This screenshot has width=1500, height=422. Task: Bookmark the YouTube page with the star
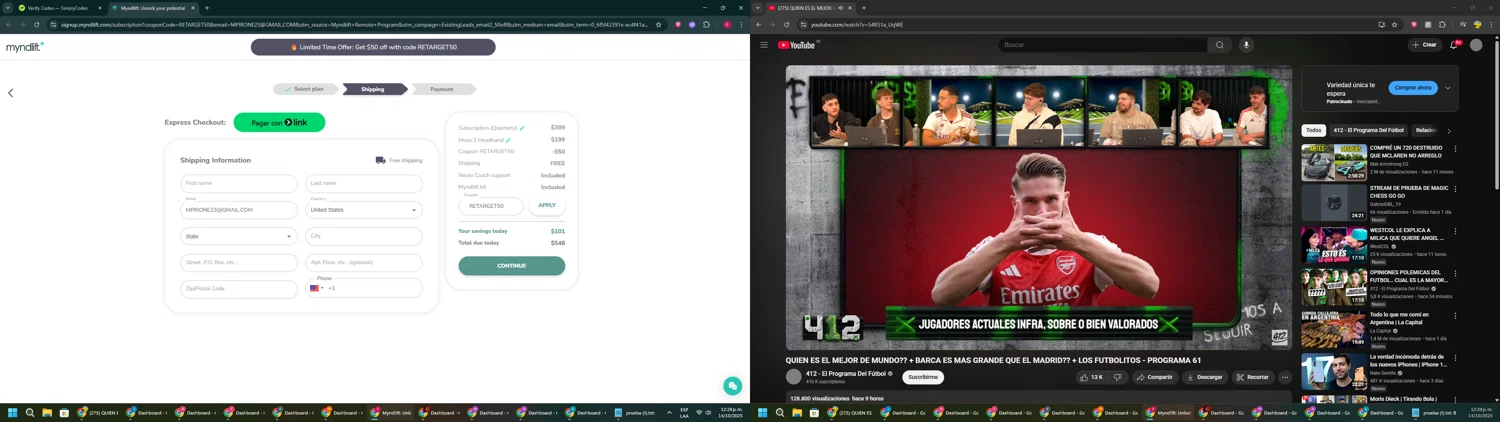coord(1394,25)
